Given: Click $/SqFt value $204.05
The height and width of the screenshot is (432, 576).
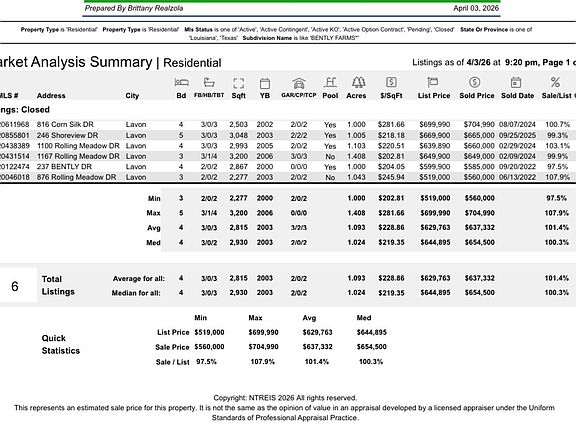Looking at the screenshot, I should [x=391, y=167].
